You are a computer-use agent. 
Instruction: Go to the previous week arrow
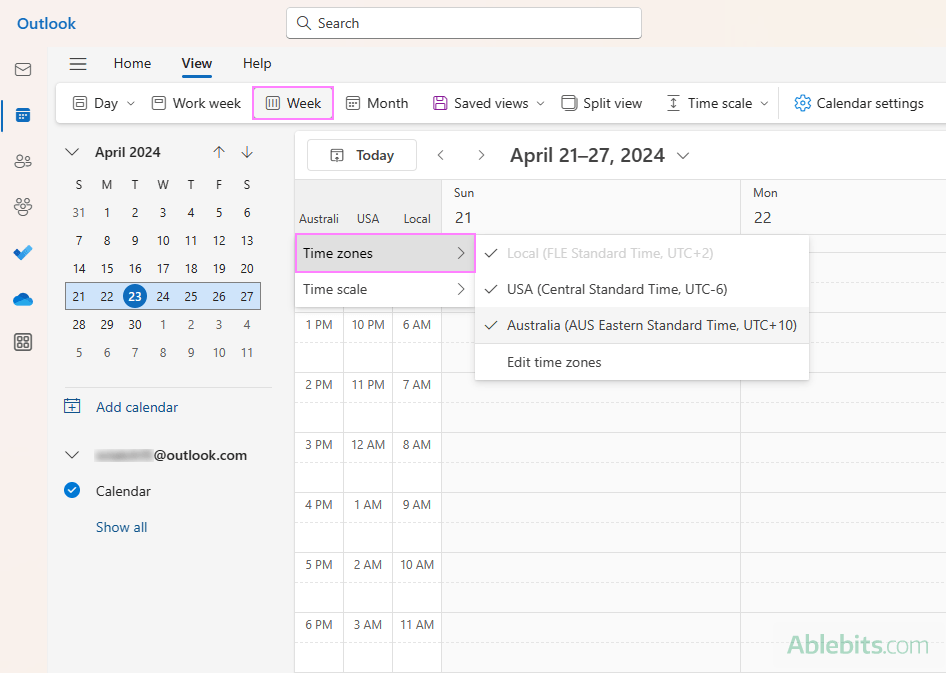click(440, 155)
